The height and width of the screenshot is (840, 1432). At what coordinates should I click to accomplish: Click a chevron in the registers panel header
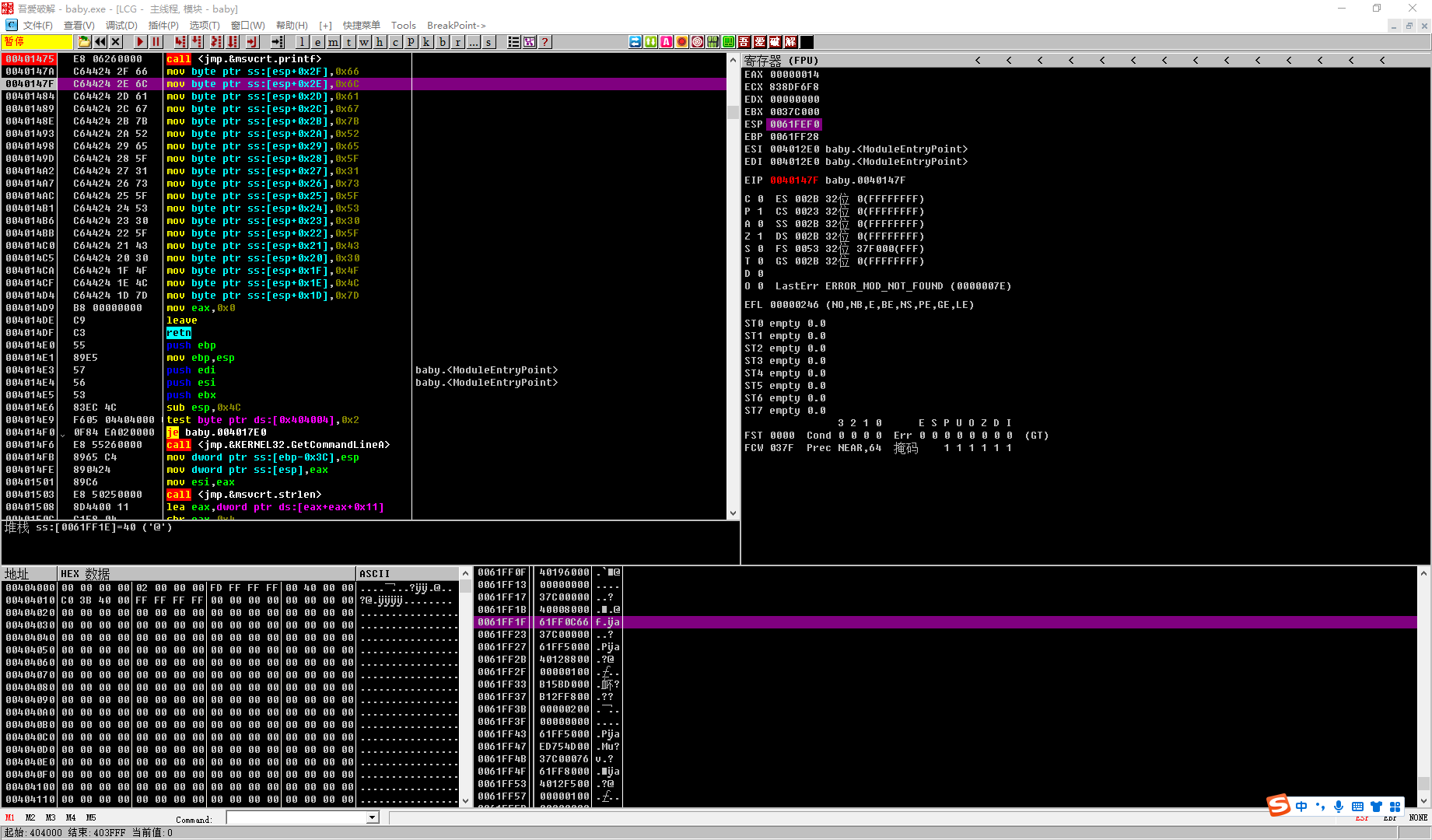[x=978, y=59]
